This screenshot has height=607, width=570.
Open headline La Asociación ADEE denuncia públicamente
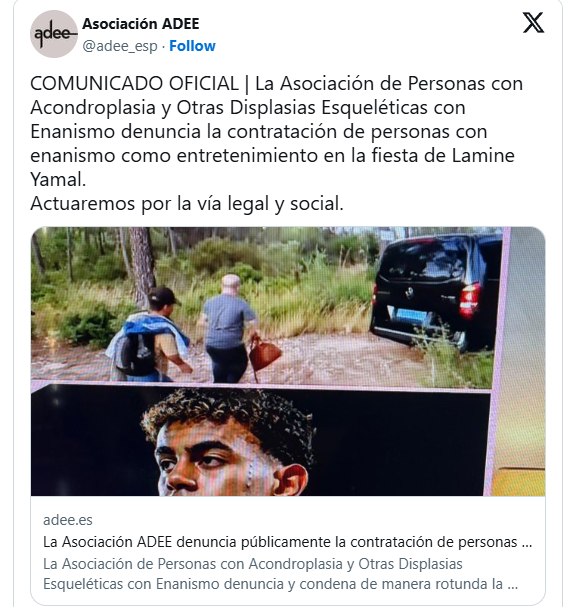pyautogui.click(x=287, y=542)
